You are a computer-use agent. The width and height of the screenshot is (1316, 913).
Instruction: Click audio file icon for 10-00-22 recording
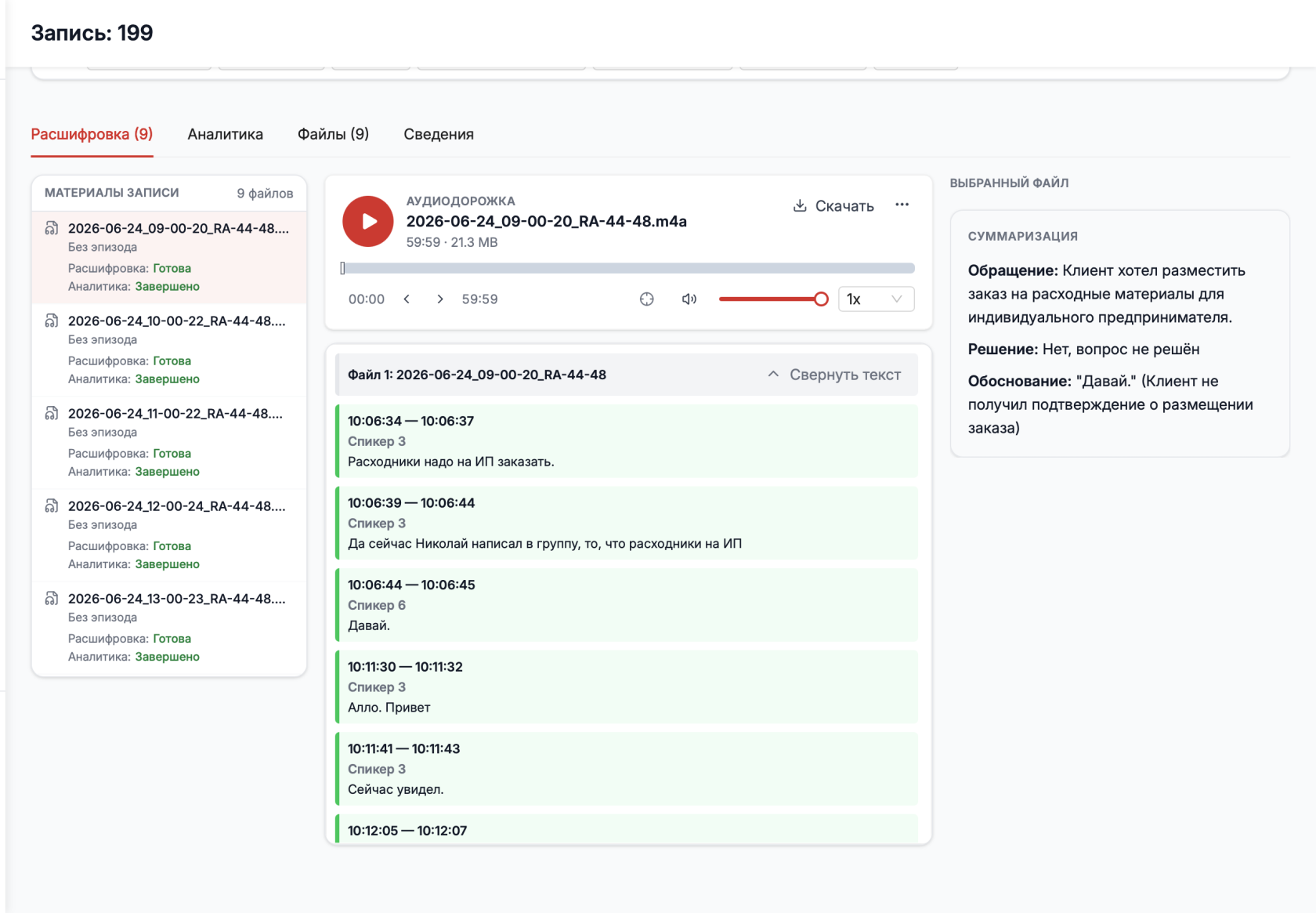(x=52, y=321)
